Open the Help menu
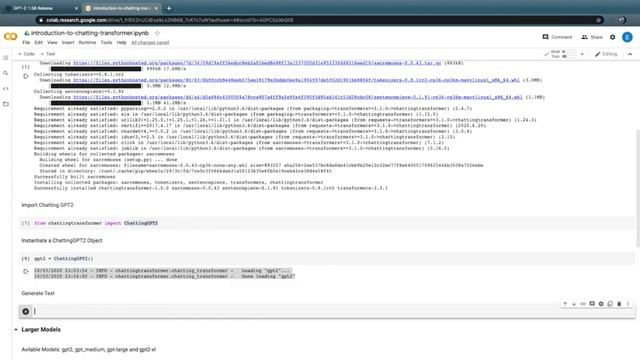The height and width of the screenshot is (360, 640). click(x=121, y=42)
